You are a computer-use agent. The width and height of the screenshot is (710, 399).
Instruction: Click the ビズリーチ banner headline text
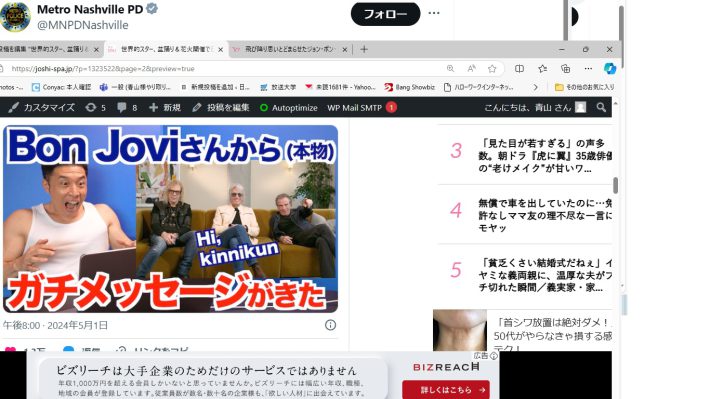click(x=206, y=370)
